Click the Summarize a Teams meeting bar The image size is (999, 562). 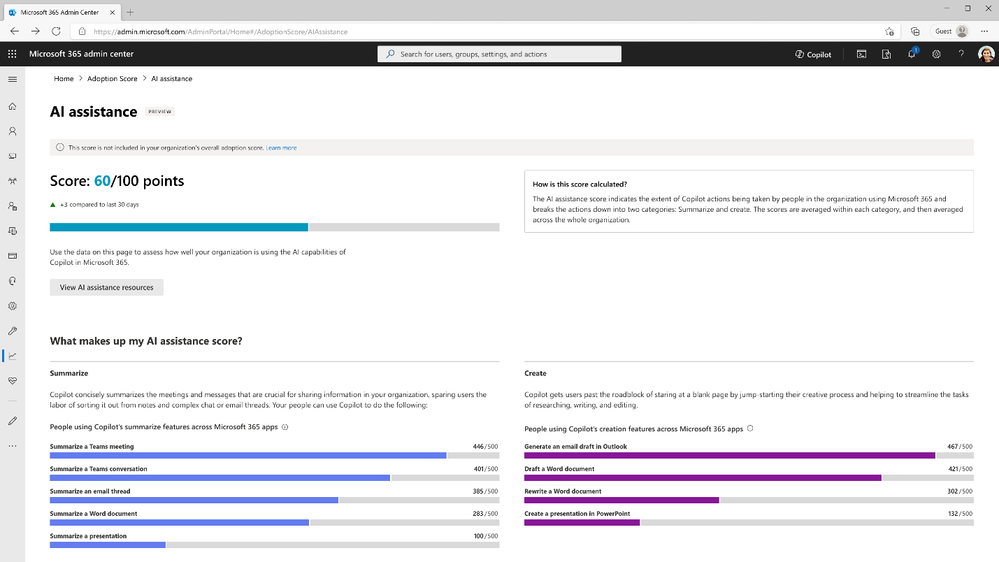point(275,456)
